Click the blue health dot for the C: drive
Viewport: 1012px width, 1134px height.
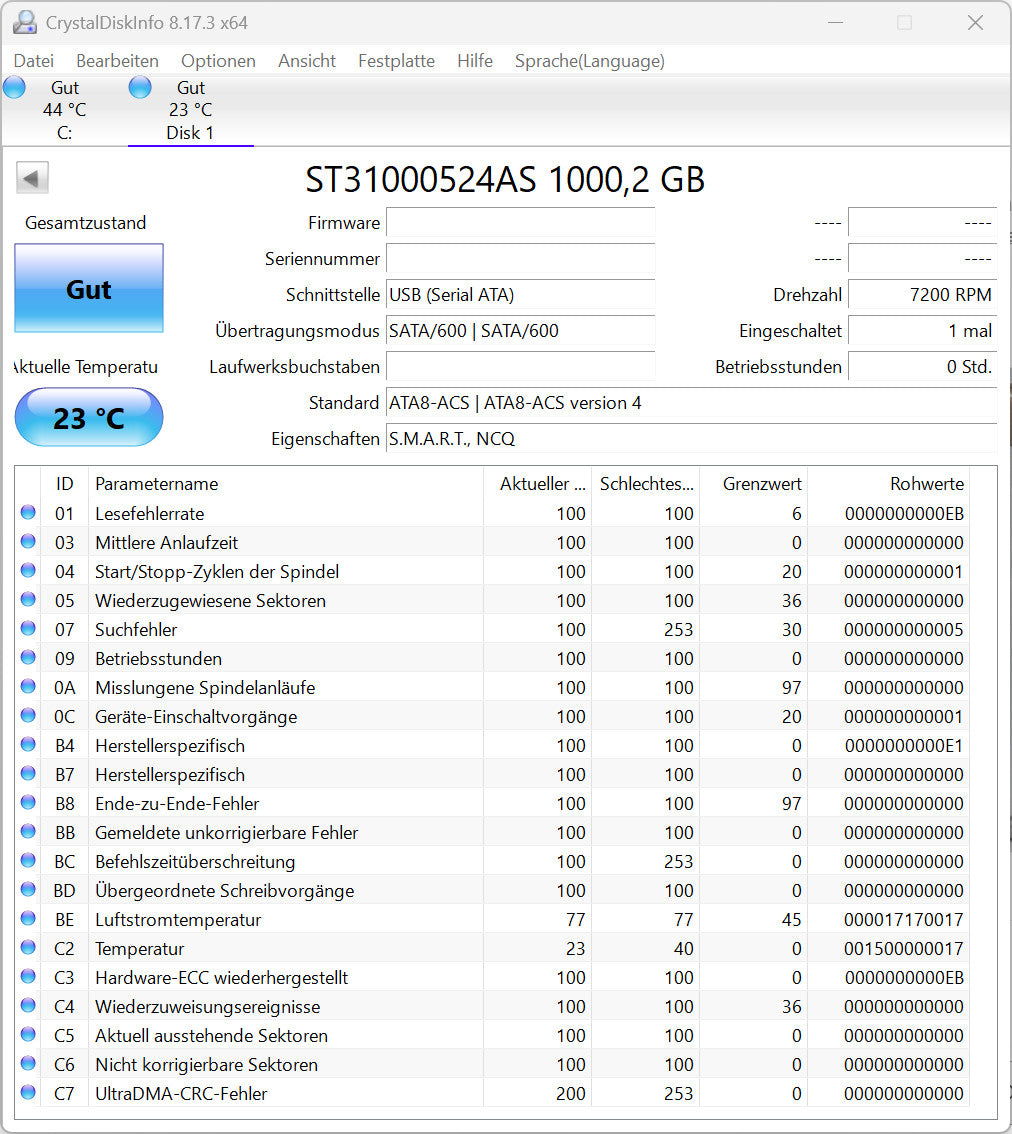(x=13, y=87)
